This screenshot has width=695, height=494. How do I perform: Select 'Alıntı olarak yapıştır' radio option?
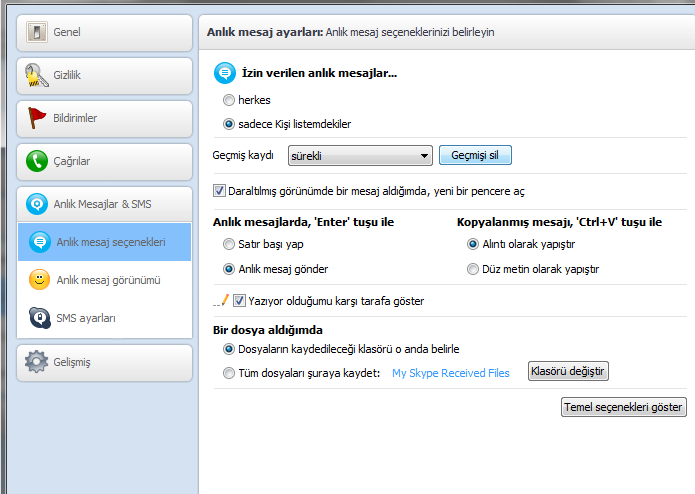[473, 244]
